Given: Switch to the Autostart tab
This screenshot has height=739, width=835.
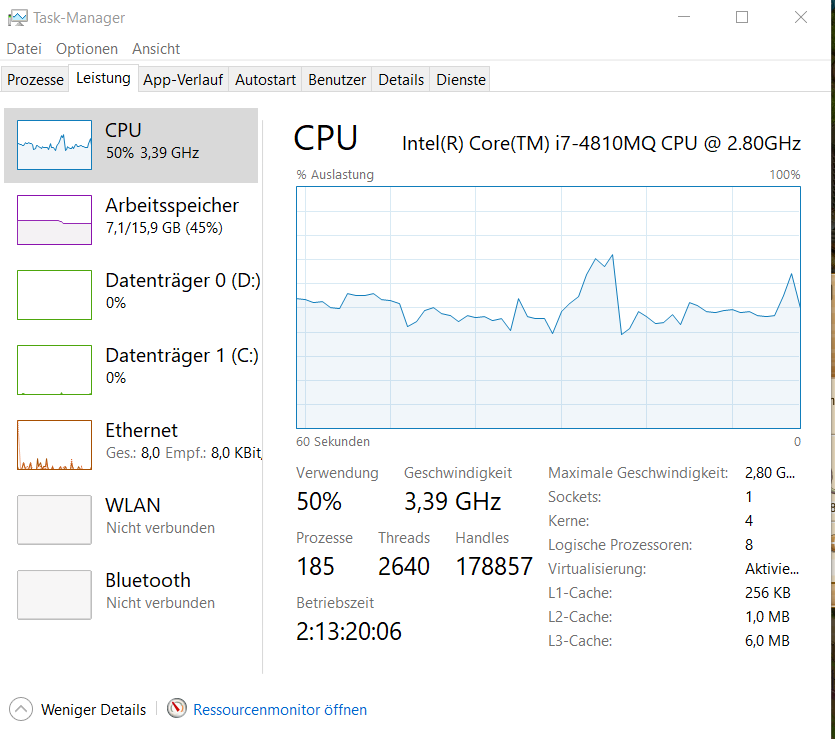Looking at the screenshot, I should click(265, 79).
